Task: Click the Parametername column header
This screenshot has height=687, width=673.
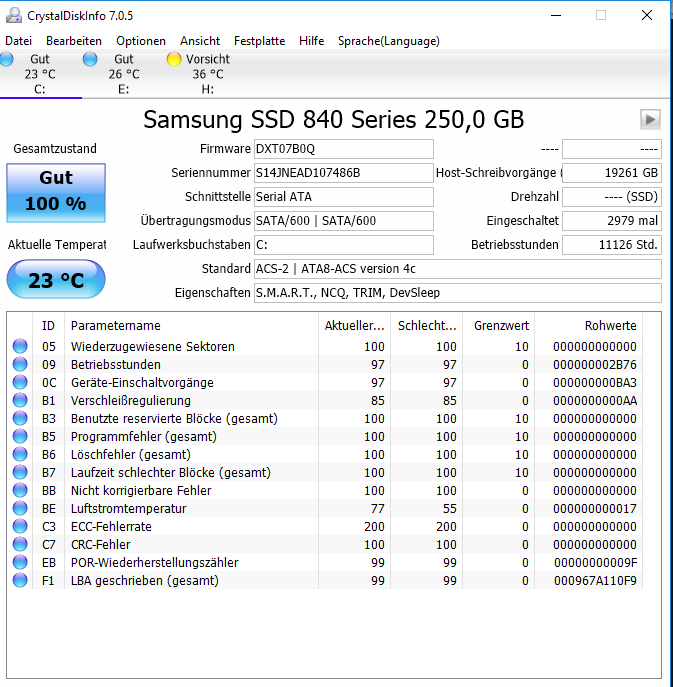Action: (x=191, y=326)
